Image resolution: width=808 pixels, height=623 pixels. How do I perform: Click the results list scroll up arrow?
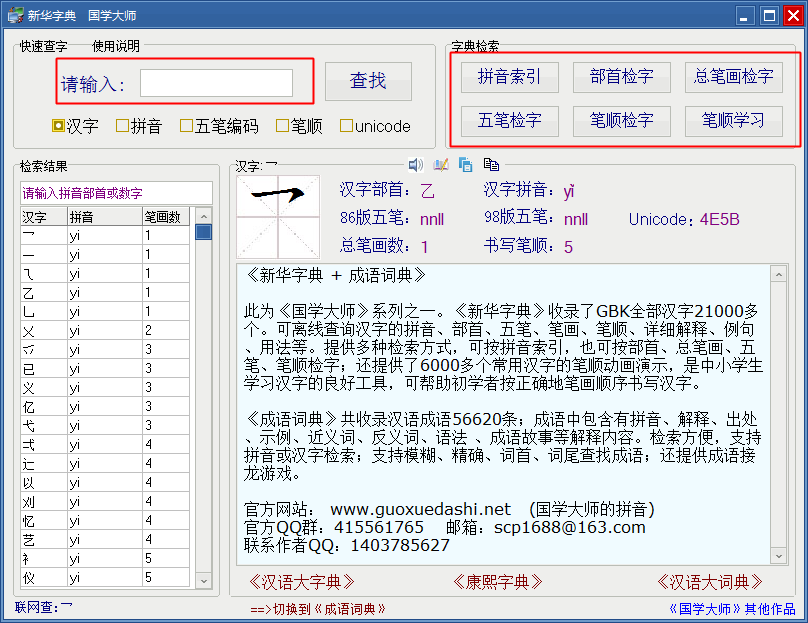pyautogui.click(x=204, y=216)
